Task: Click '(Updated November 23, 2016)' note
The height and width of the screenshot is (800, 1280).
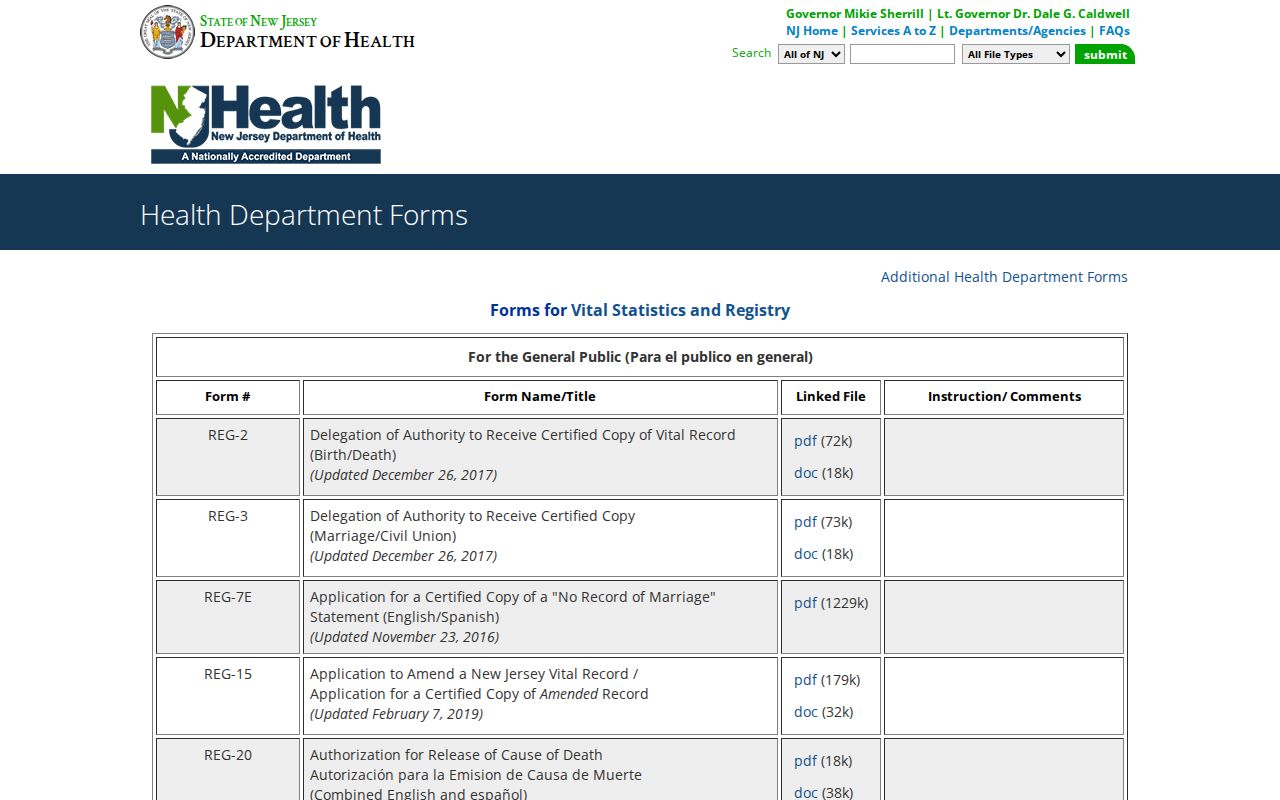Action: (404, 637)
